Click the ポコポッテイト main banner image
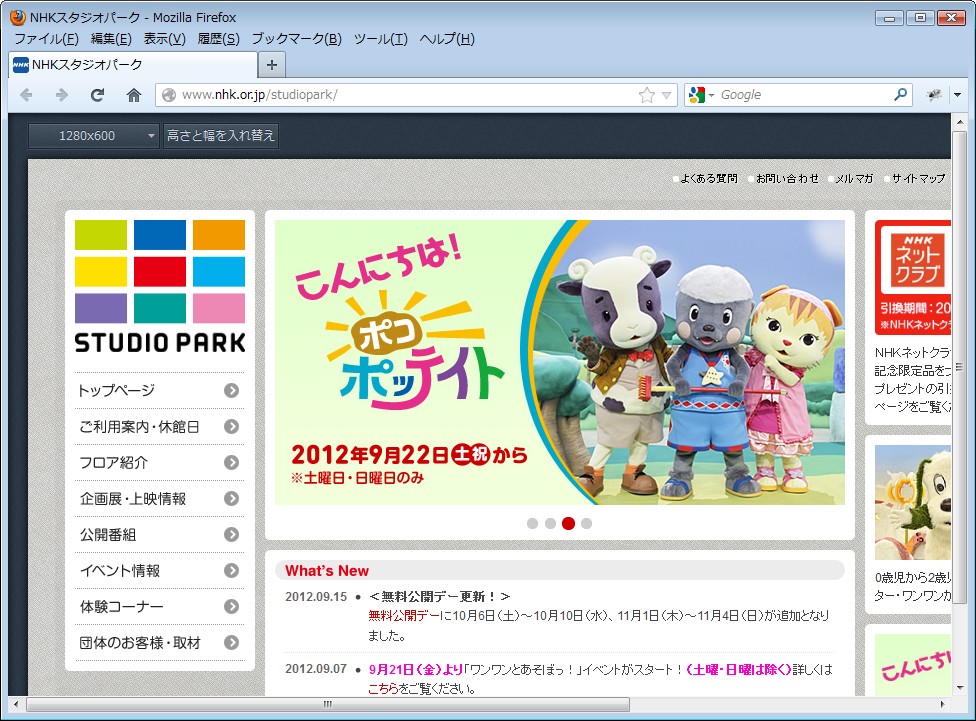976x721 pixels. 560,362
